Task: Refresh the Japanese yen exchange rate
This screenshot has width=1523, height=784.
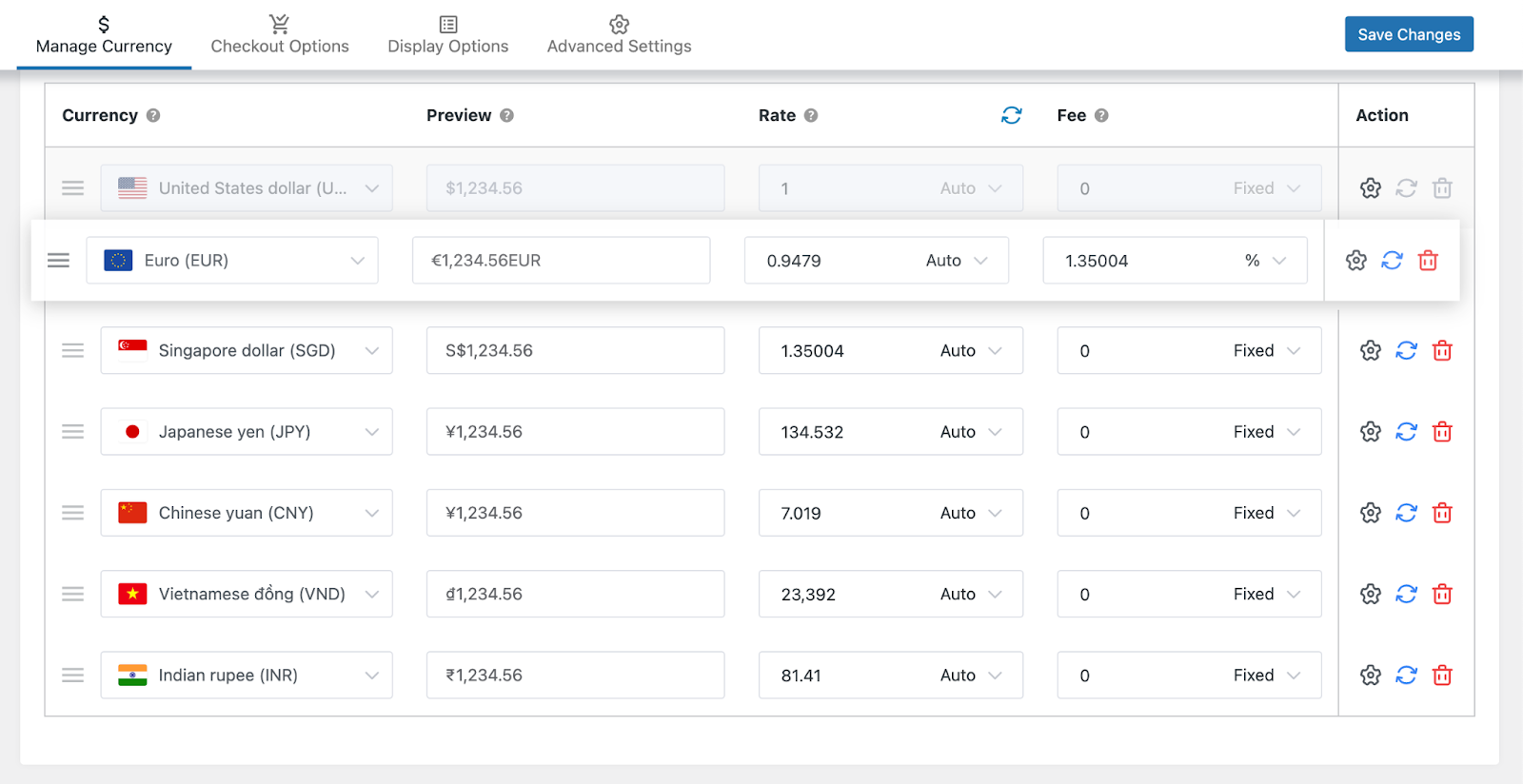Action: point(1406,432)
